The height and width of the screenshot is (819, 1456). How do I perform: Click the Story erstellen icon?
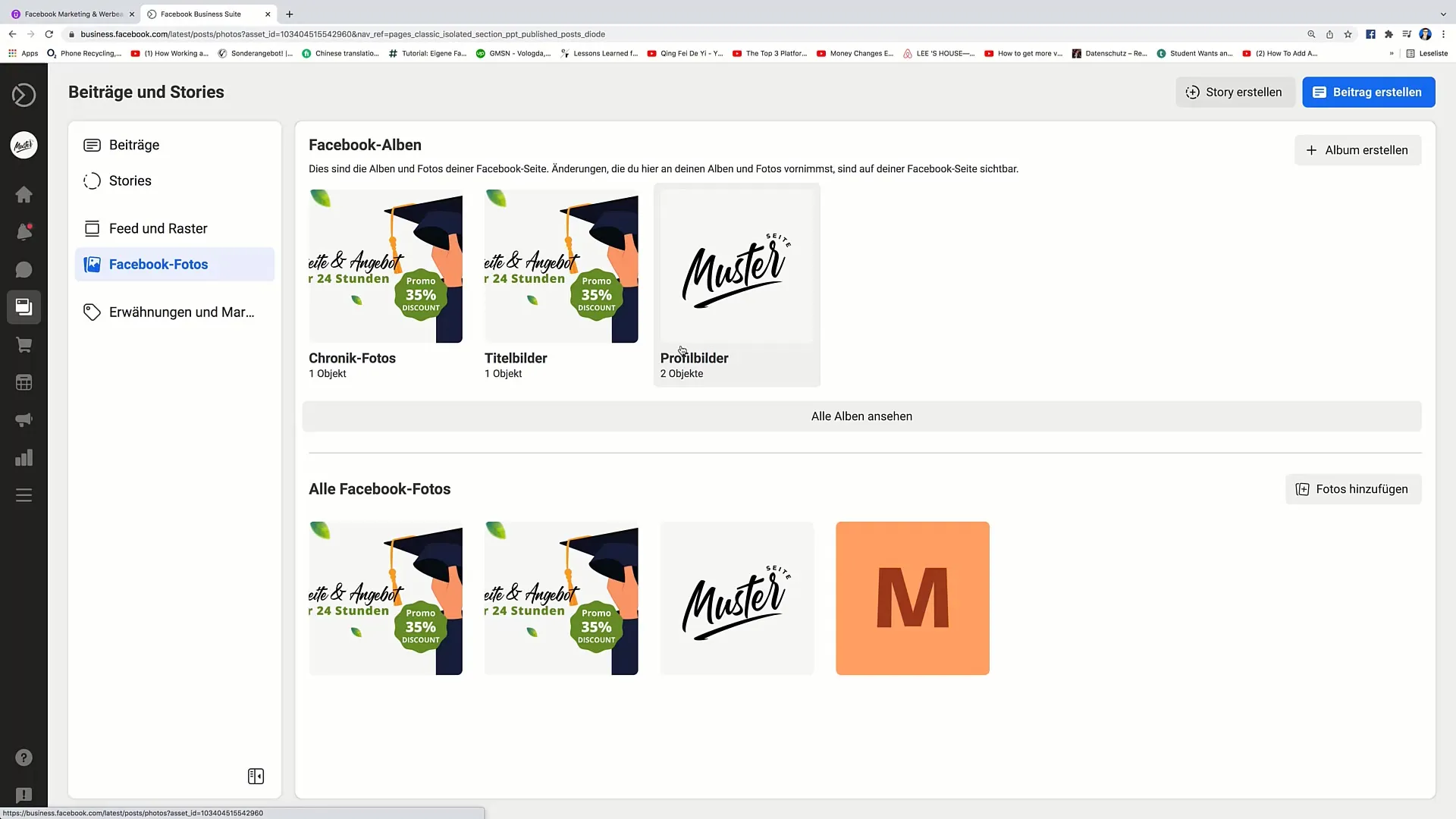[x=1193, y=92]
